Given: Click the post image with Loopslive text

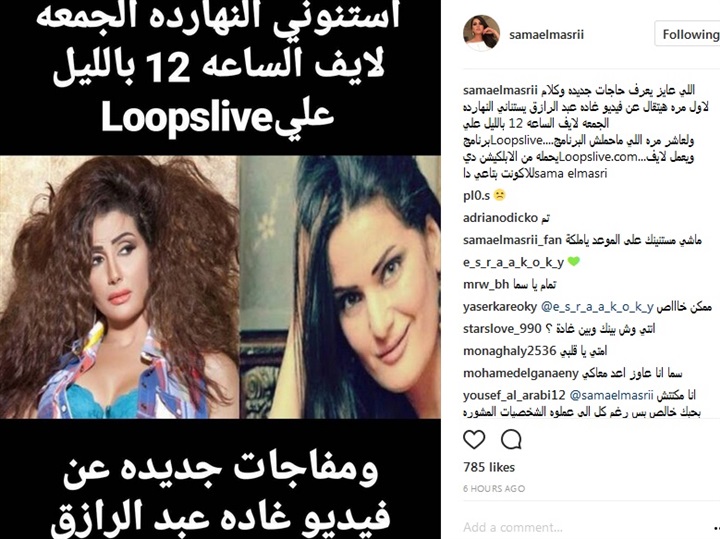Looking at the screenshot, I should coord(220,270).
